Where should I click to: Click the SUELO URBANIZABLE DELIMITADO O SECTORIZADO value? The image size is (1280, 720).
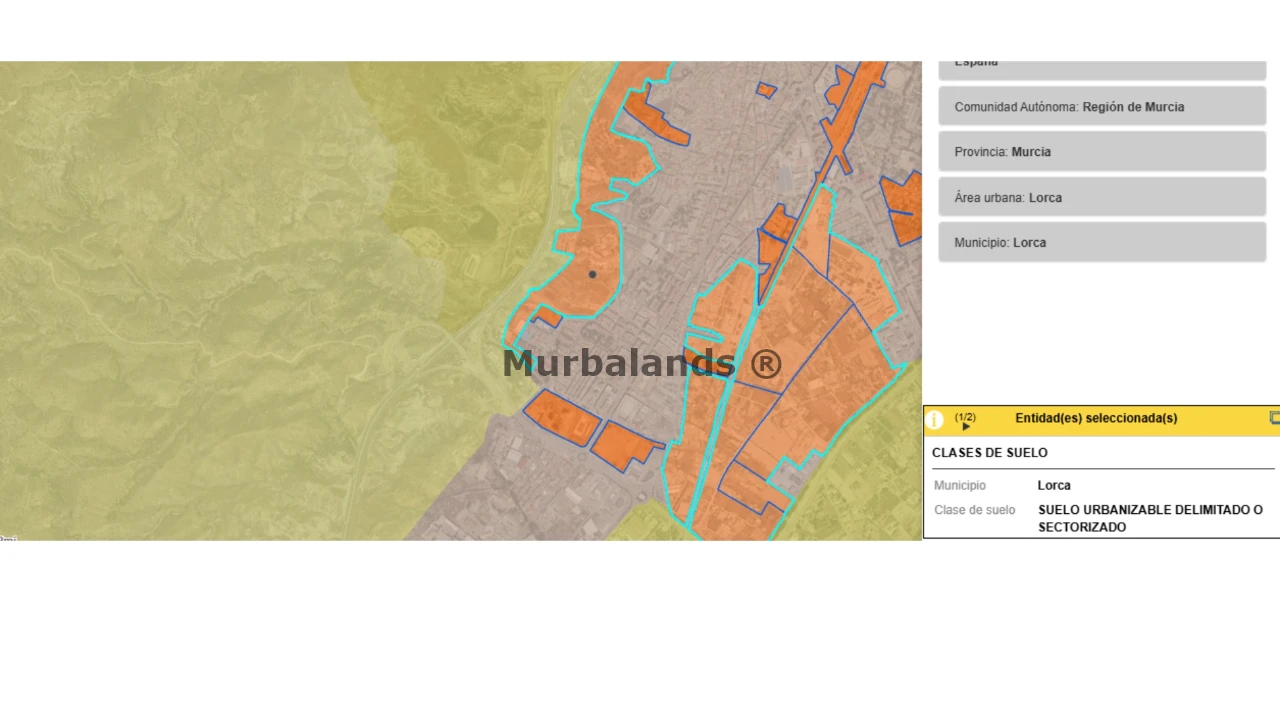1150,518
